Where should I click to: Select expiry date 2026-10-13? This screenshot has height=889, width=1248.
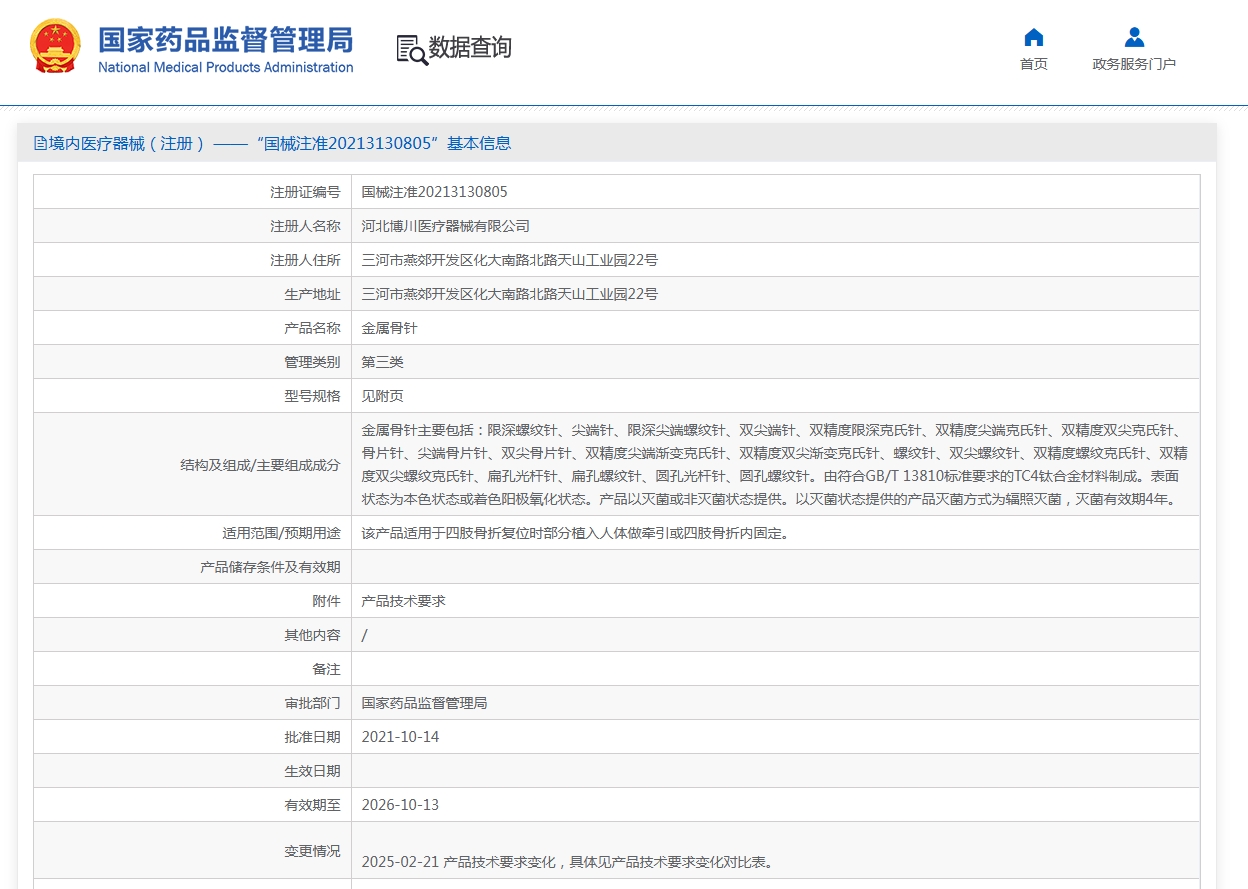[x=400, y=805]
